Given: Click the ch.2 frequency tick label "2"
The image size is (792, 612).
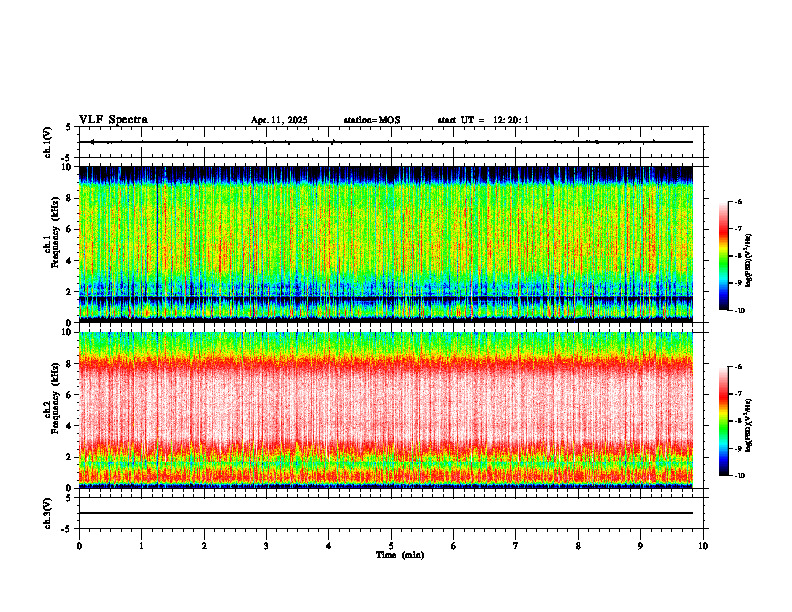Looking at the screenshot, I should [70, 457].
